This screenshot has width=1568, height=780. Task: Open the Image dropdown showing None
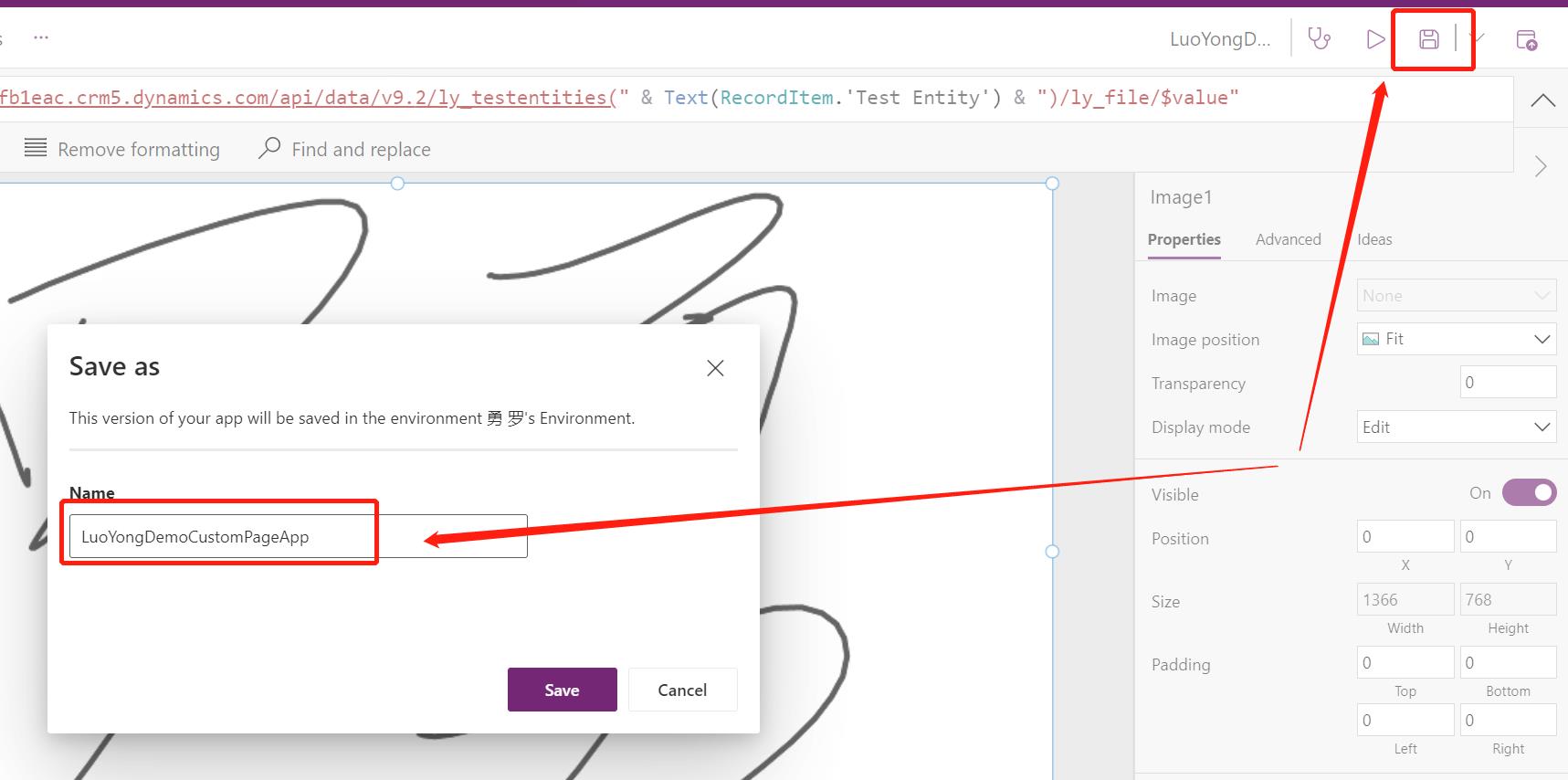(x=1457, y=295)
